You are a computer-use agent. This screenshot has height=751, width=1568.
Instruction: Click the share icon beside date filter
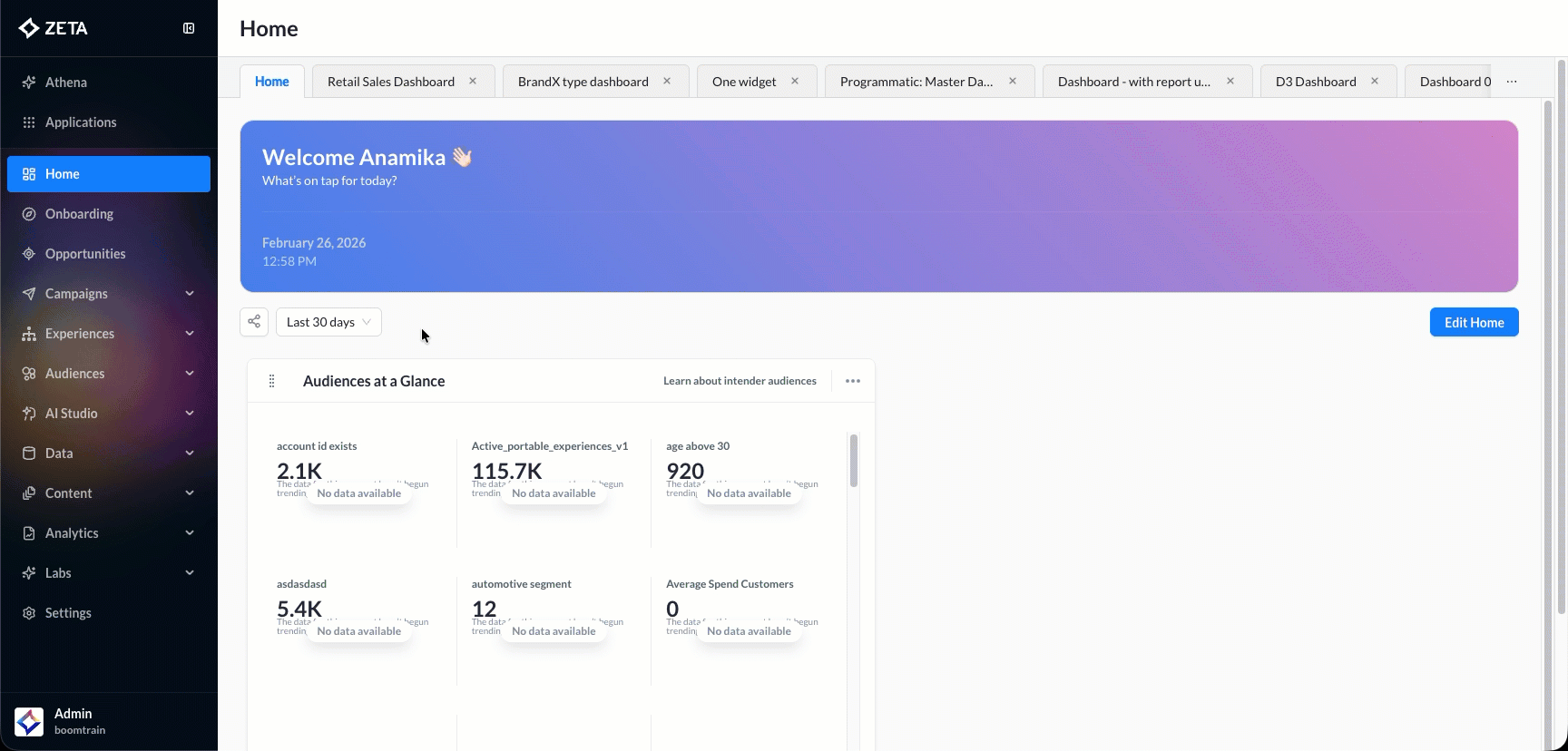point(254,322)
